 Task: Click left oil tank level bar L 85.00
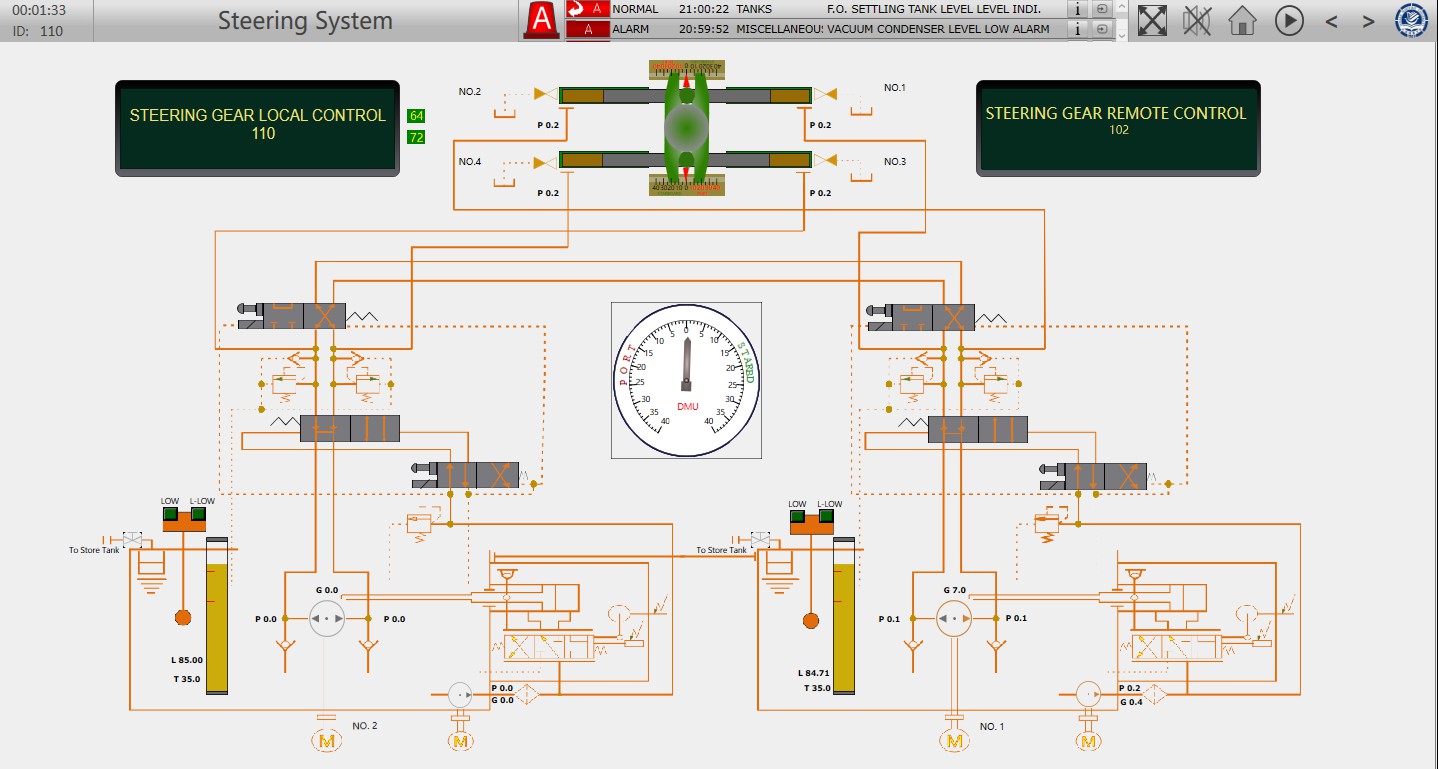point(217,616)
